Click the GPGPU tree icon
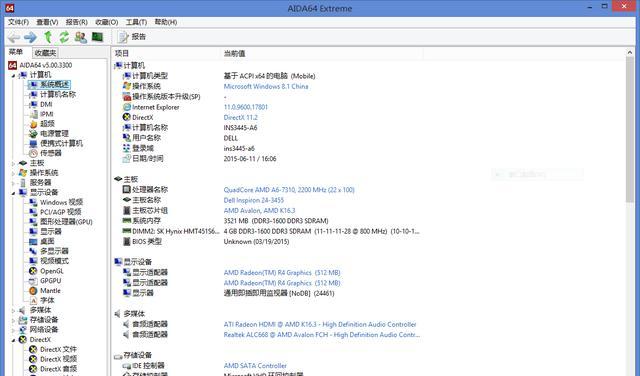Image resolution: width=640 pixels, height=376 pixels. pos(33,281)
